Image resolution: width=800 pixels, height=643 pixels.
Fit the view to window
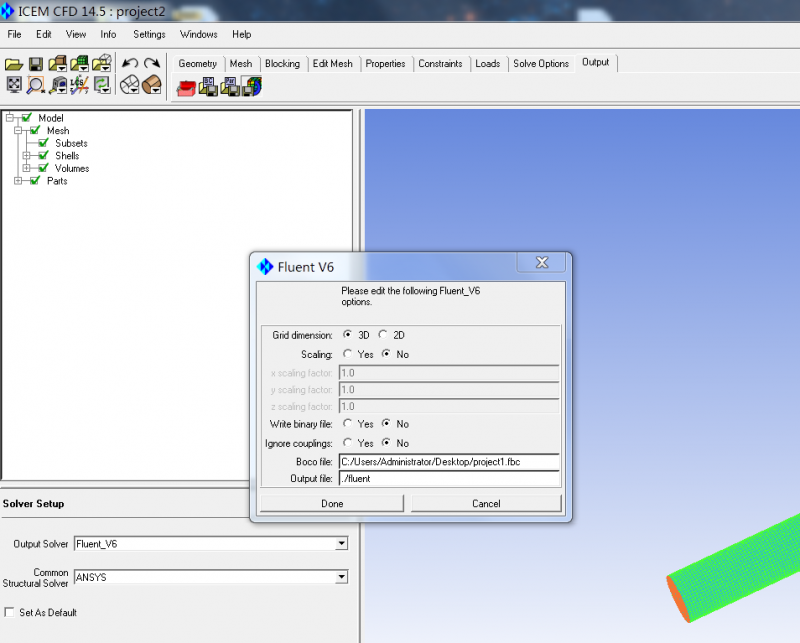pyautogui.click(x=14, y=85)
